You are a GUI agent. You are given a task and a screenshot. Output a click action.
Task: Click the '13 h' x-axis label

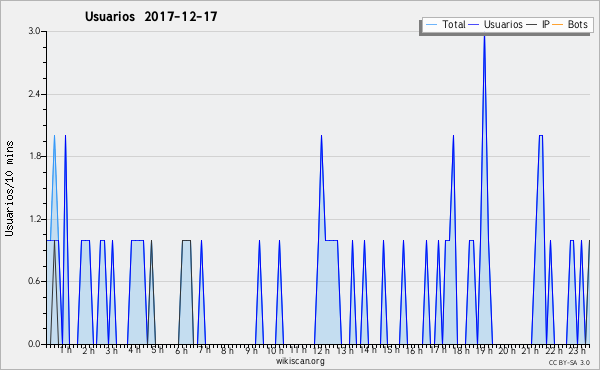(x=345, y=350)
